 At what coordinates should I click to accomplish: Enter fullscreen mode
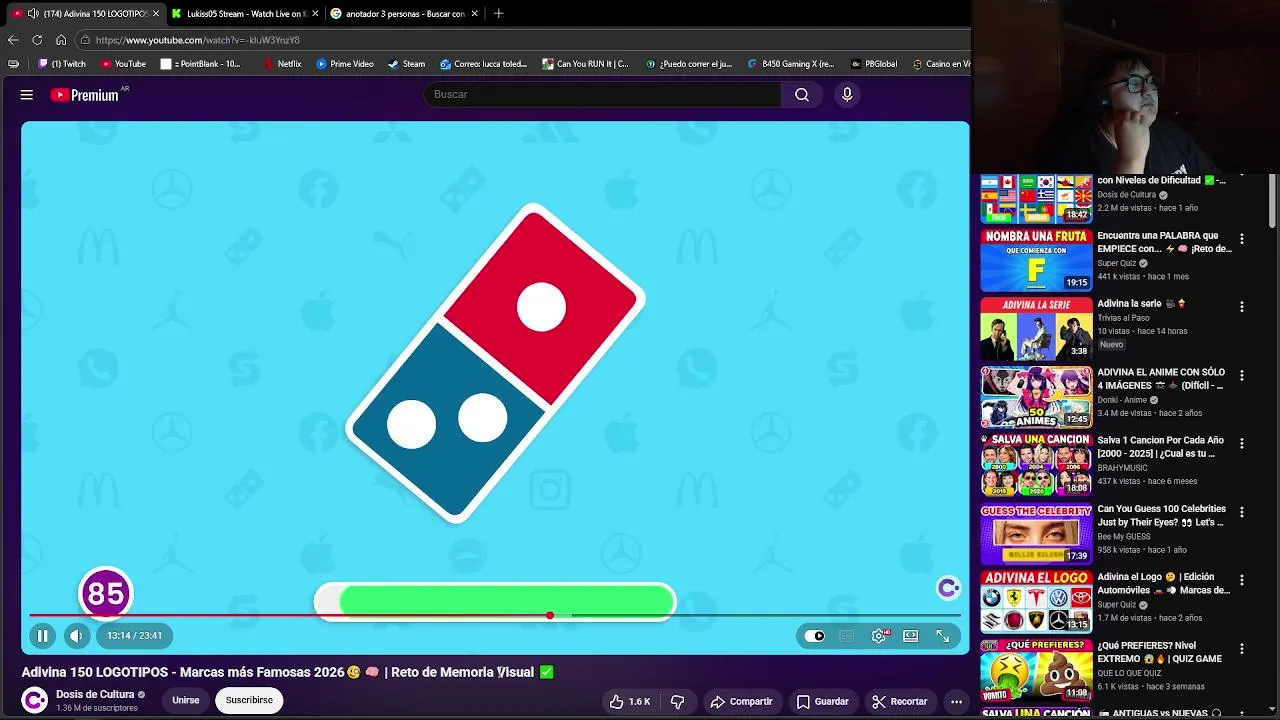pyautogui.click(x=943, y=636)
